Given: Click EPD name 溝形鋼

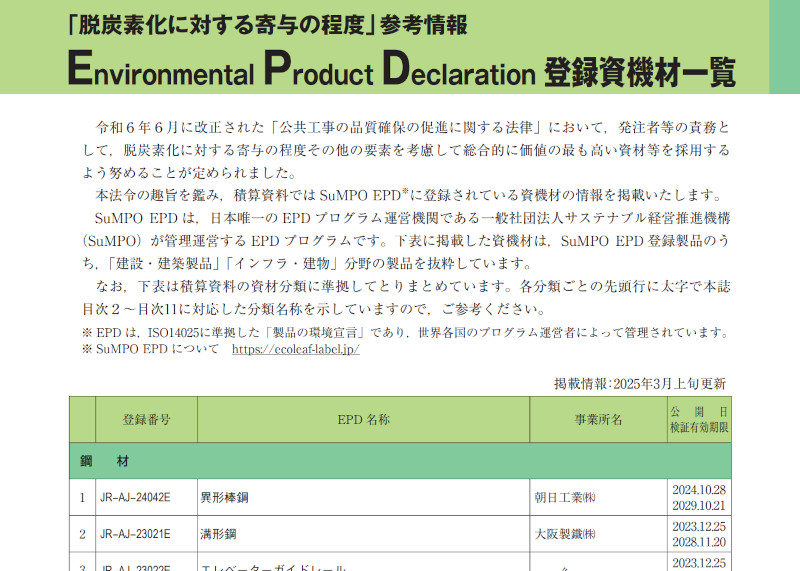Looking at the screenshot, I should [218, 534].
